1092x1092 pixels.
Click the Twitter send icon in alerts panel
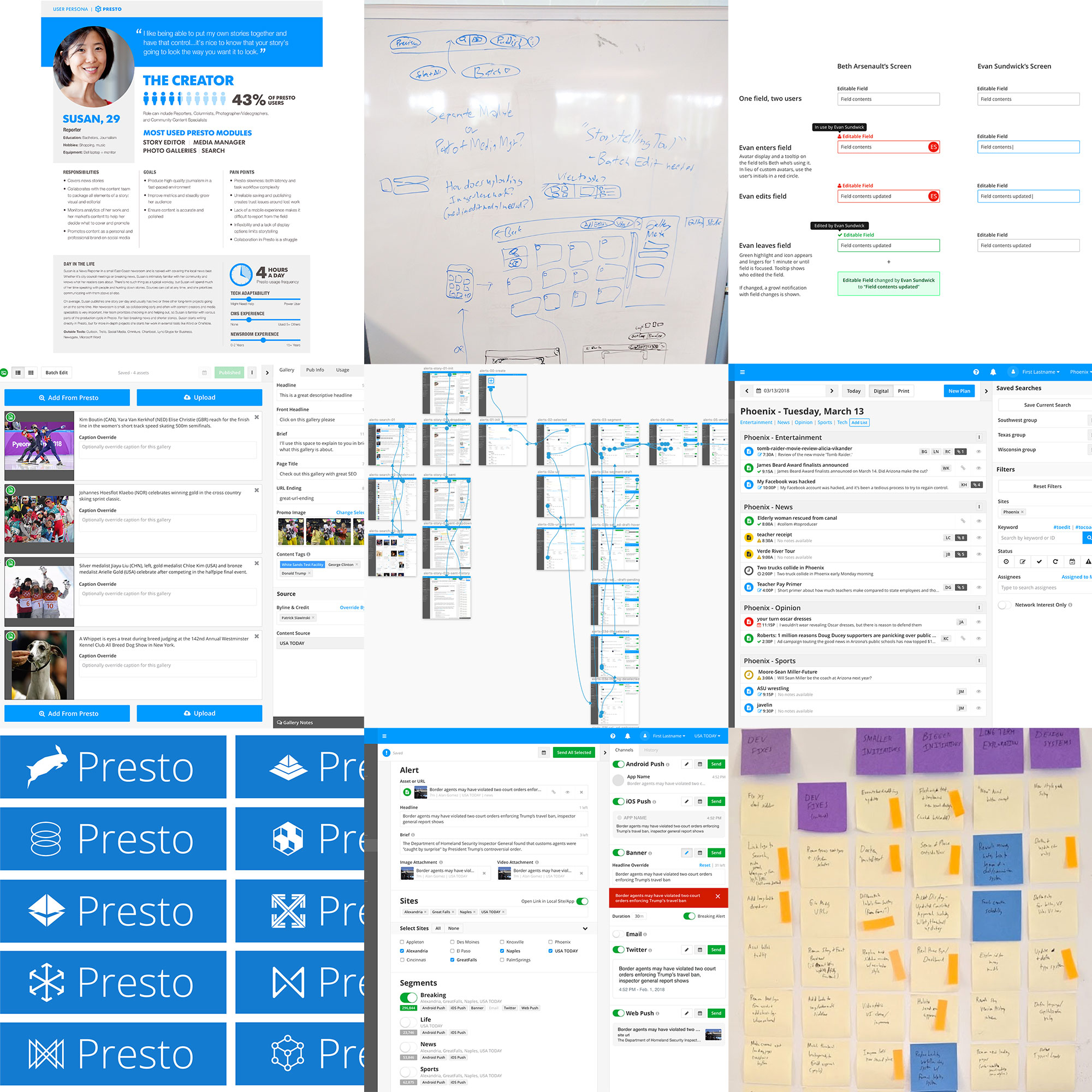tap(717, 948)
